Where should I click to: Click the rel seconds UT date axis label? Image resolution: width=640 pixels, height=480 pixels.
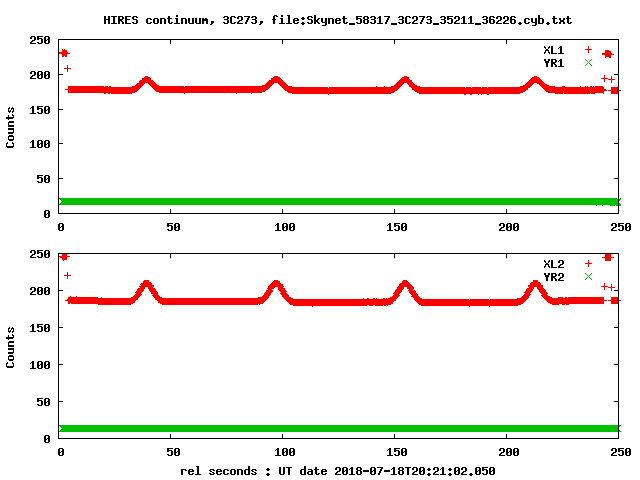tap(338, 471)
